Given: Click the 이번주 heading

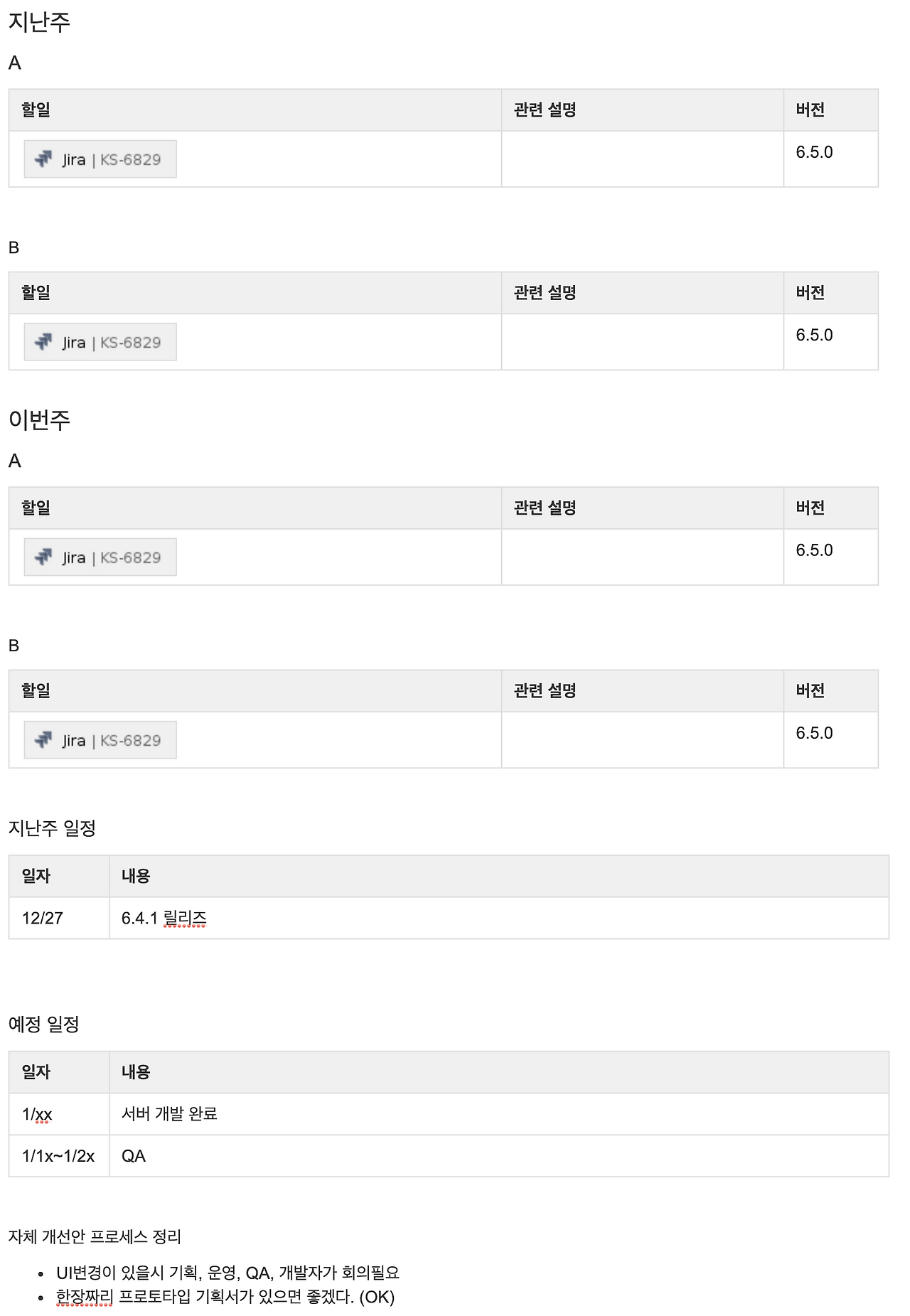Looking at the screenshot, I should (39, 419).
